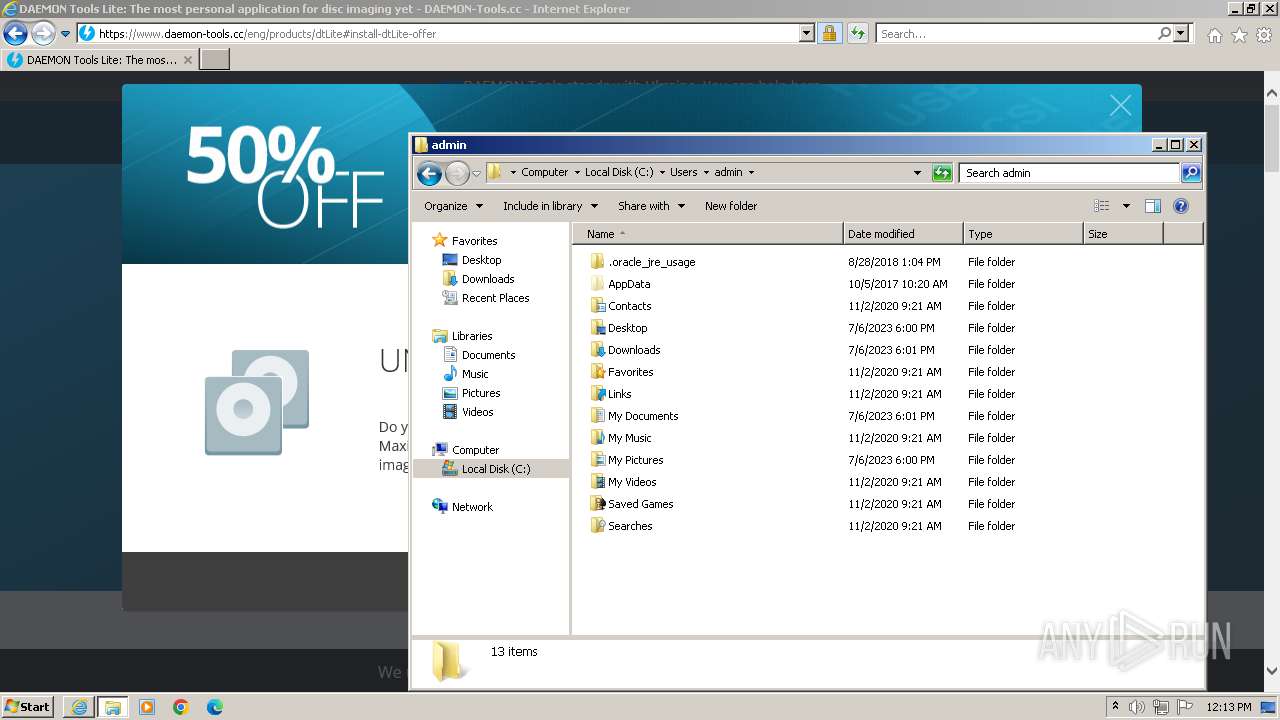1280x720 pixels.
Task: Click the Internet Explorer back button
Action: tap(15, 34)
